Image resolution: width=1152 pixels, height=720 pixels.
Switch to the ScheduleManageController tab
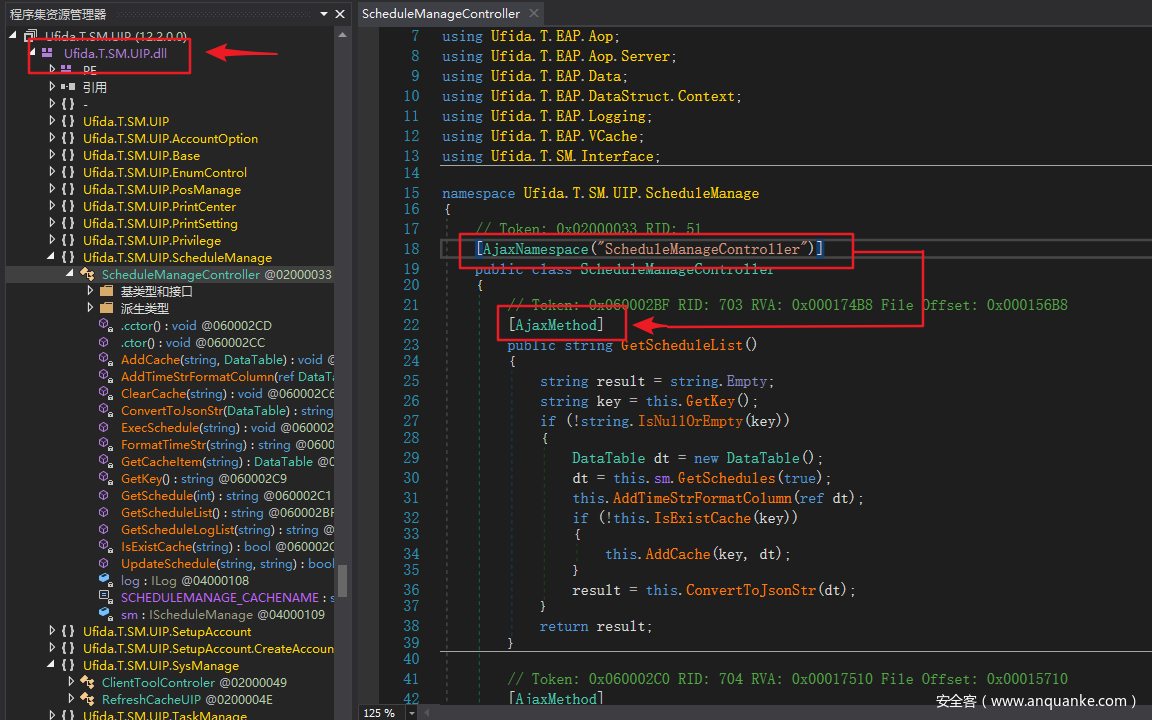[440, 14]
